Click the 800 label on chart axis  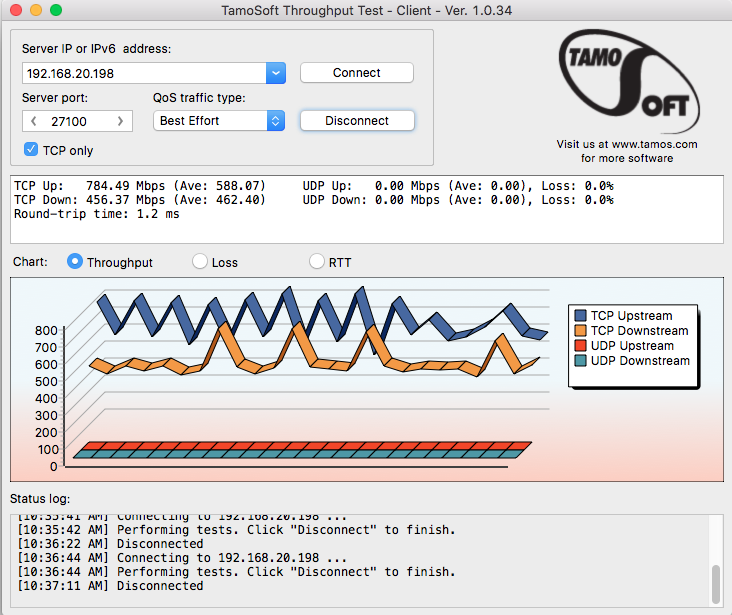coord(46,331)
